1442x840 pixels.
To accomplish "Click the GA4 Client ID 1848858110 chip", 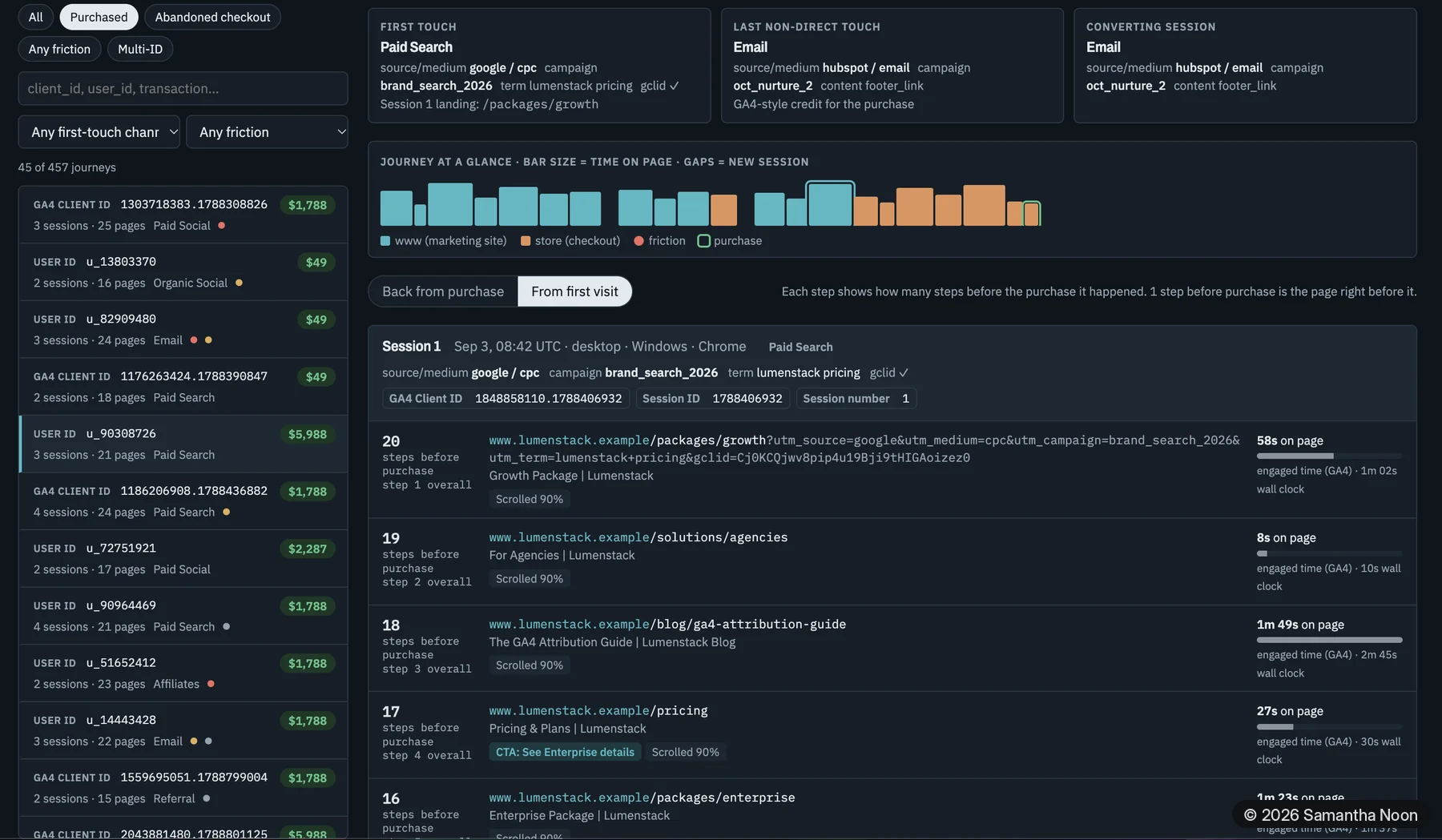I will [x=506, y=399].
